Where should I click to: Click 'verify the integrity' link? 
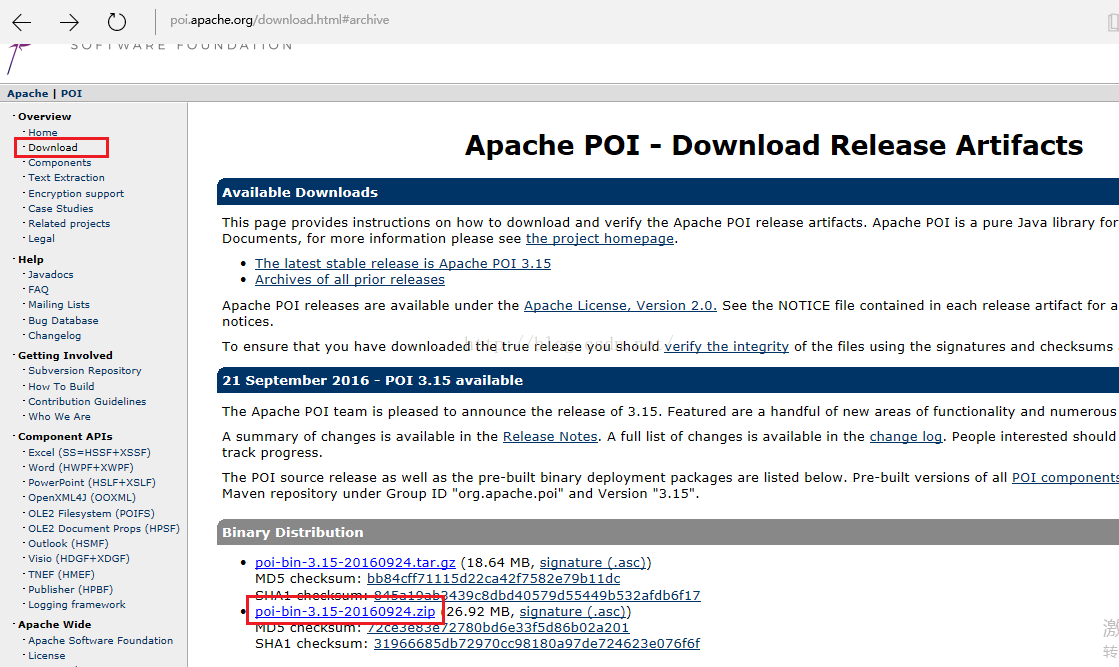[x=726, y=347]
